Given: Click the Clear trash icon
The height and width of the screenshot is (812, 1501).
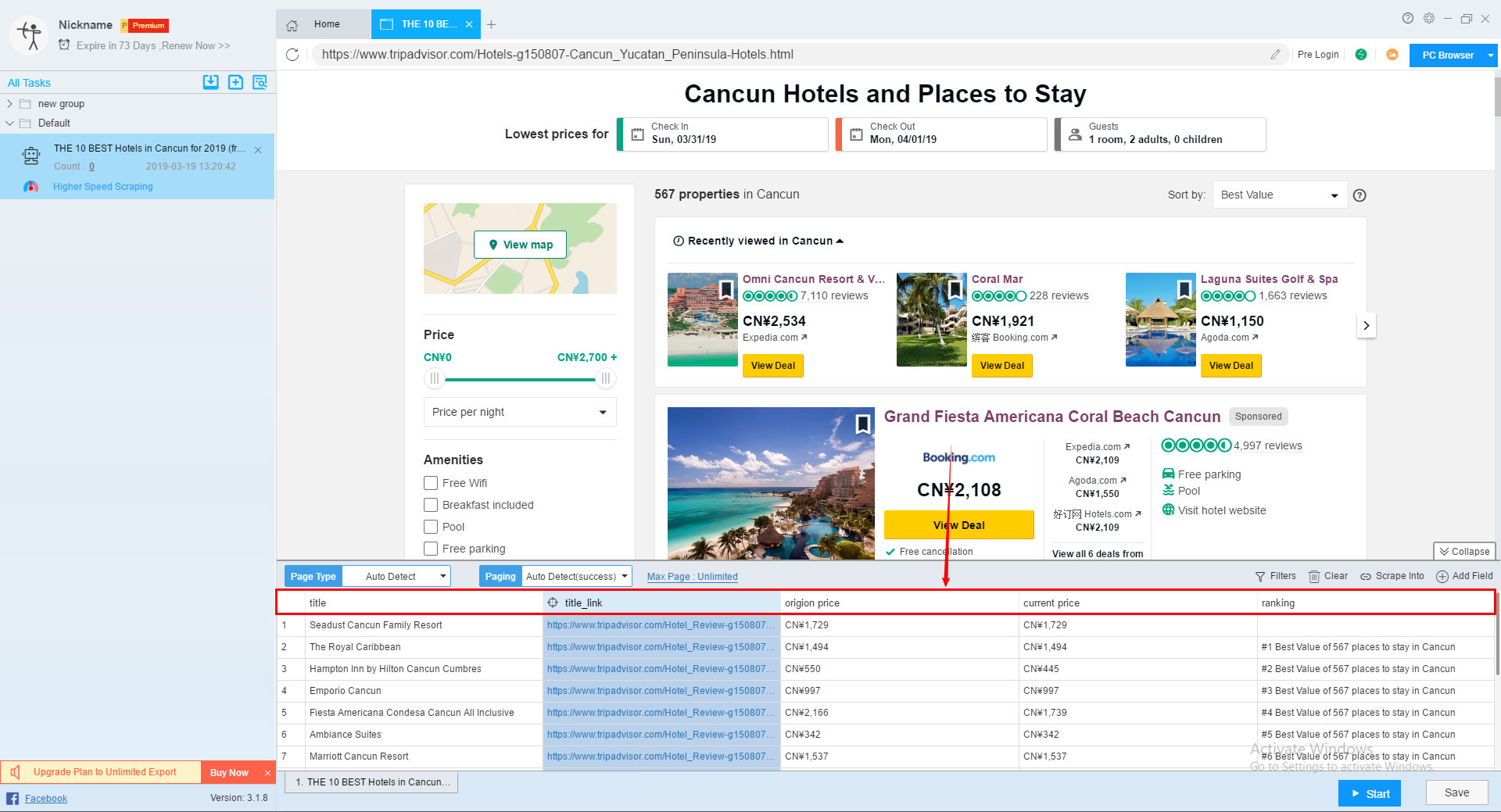Looking at the screenshot, I should pos(1314,577).
